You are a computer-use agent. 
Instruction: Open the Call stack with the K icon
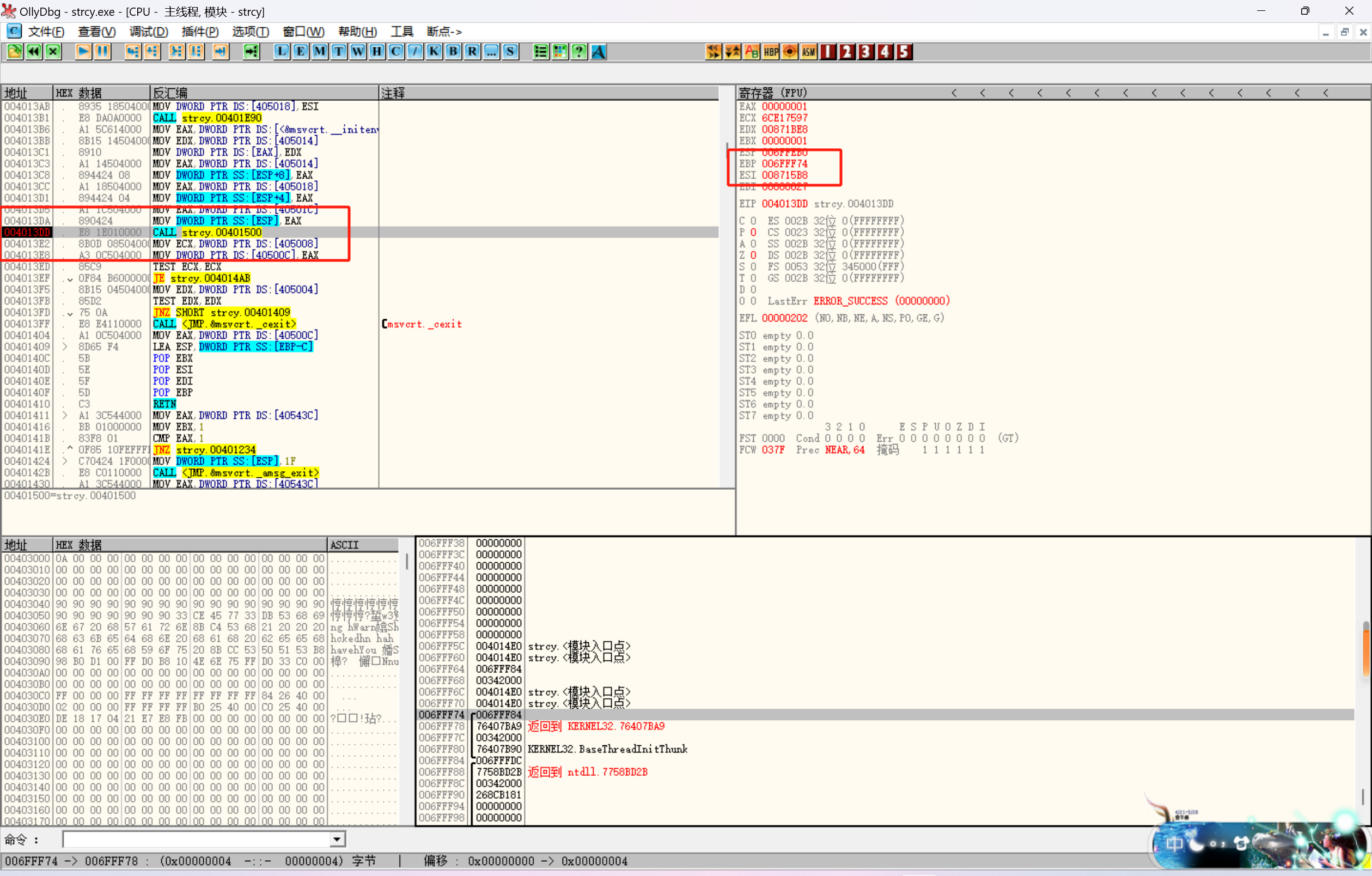[434, 52]
